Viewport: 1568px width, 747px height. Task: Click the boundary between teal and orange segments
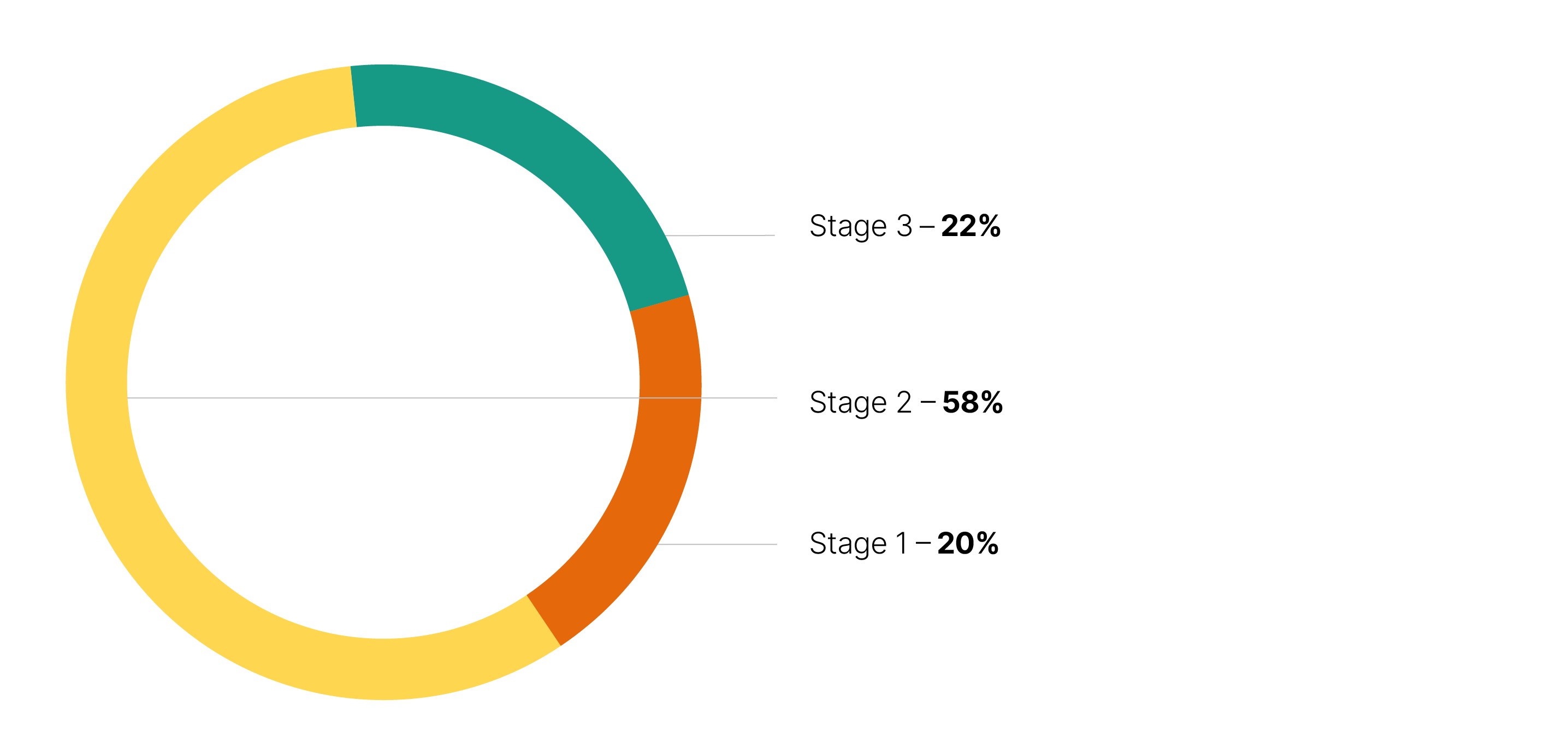pyautogui.click(x=659, y=303)
